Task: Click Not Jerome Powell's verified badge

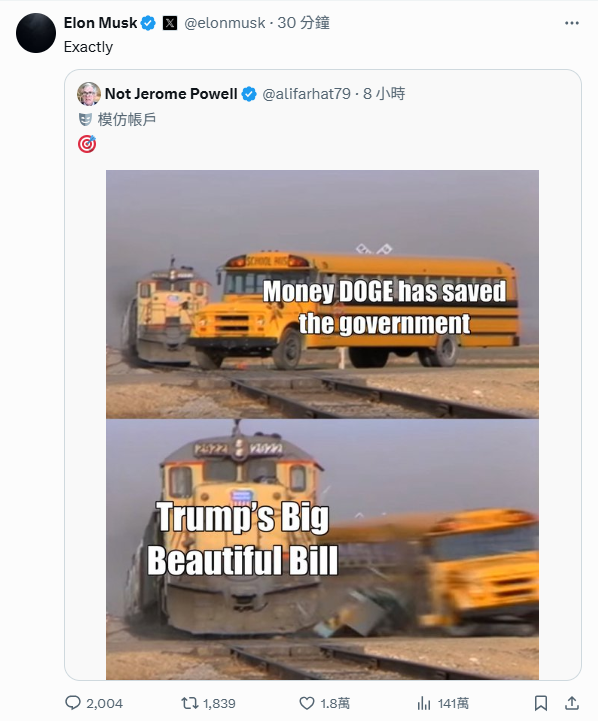Action: 249,94
